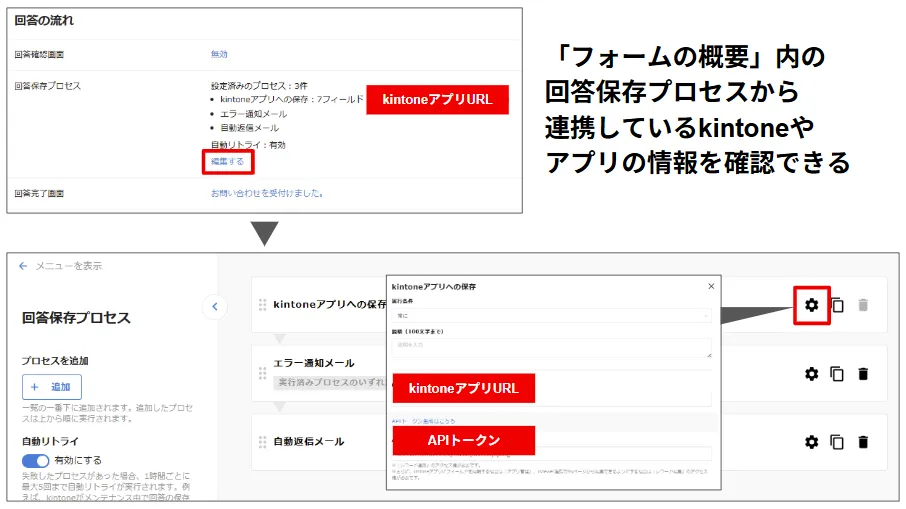Click the 追加 button to add process
This screenshot has width=906, height=509.
pos(52,387)
